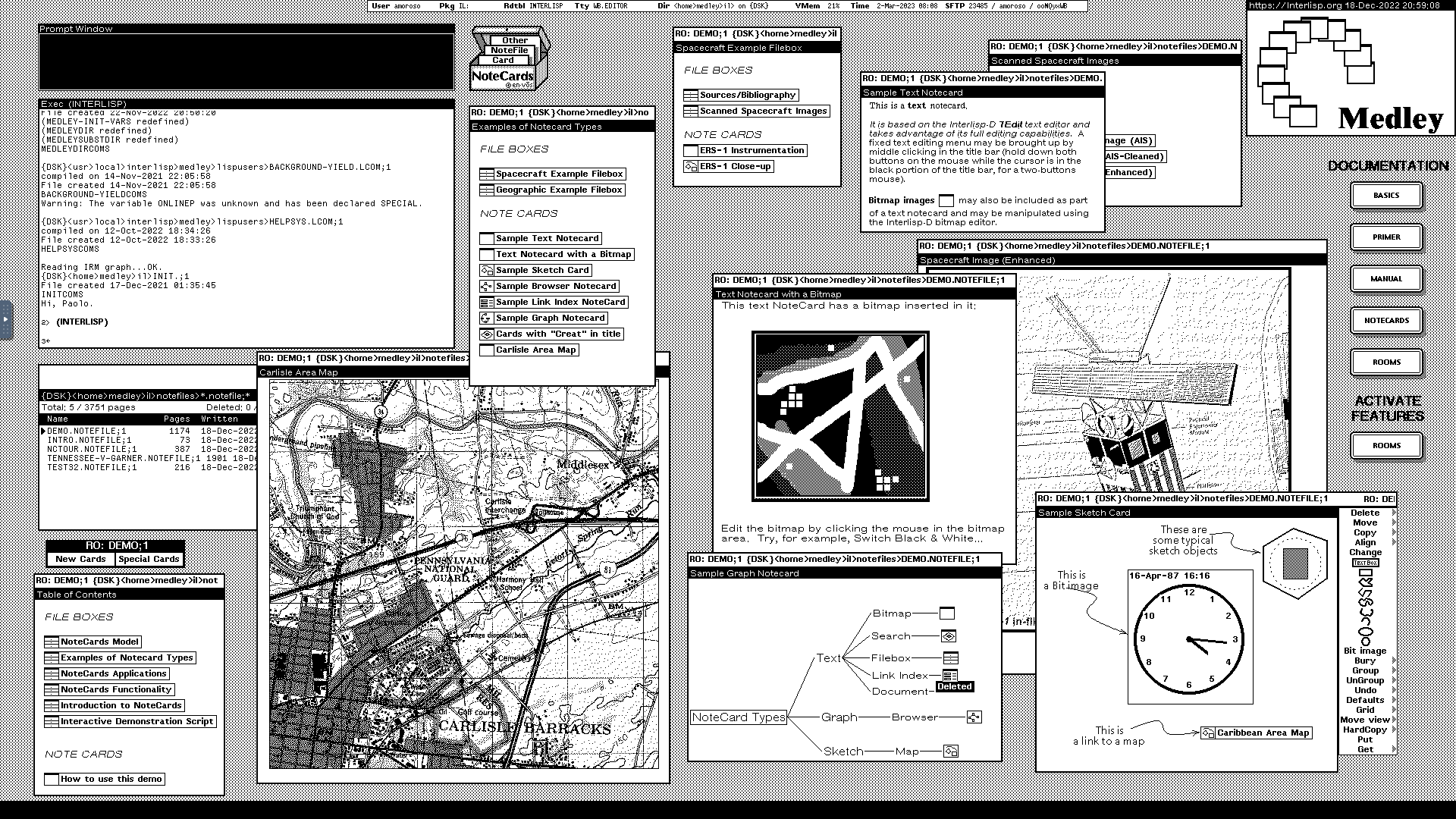This screenshot has width=1456, height=819.
Task: Click the Browser node icon in graph
Action: tap(974, 717)
